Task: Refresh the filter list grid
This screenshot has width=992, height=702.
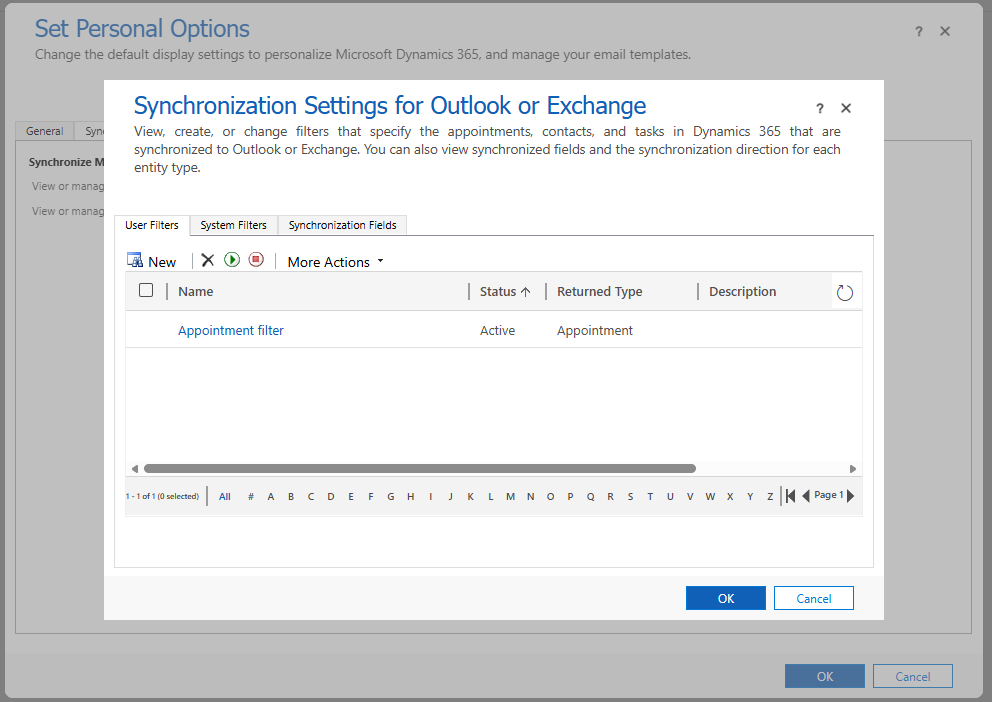Action: click(845, 293)
